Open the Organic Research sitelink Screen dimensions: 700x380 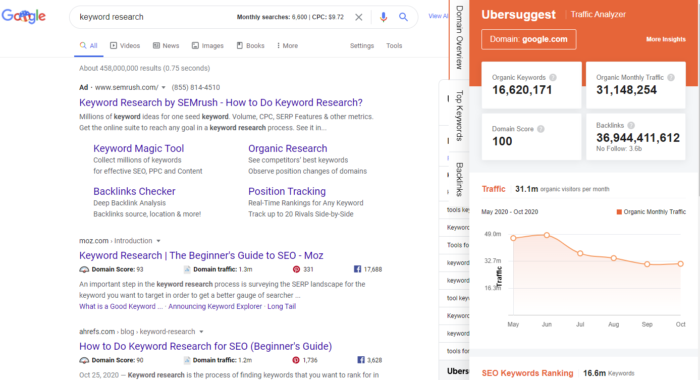[x=288, y=148]
